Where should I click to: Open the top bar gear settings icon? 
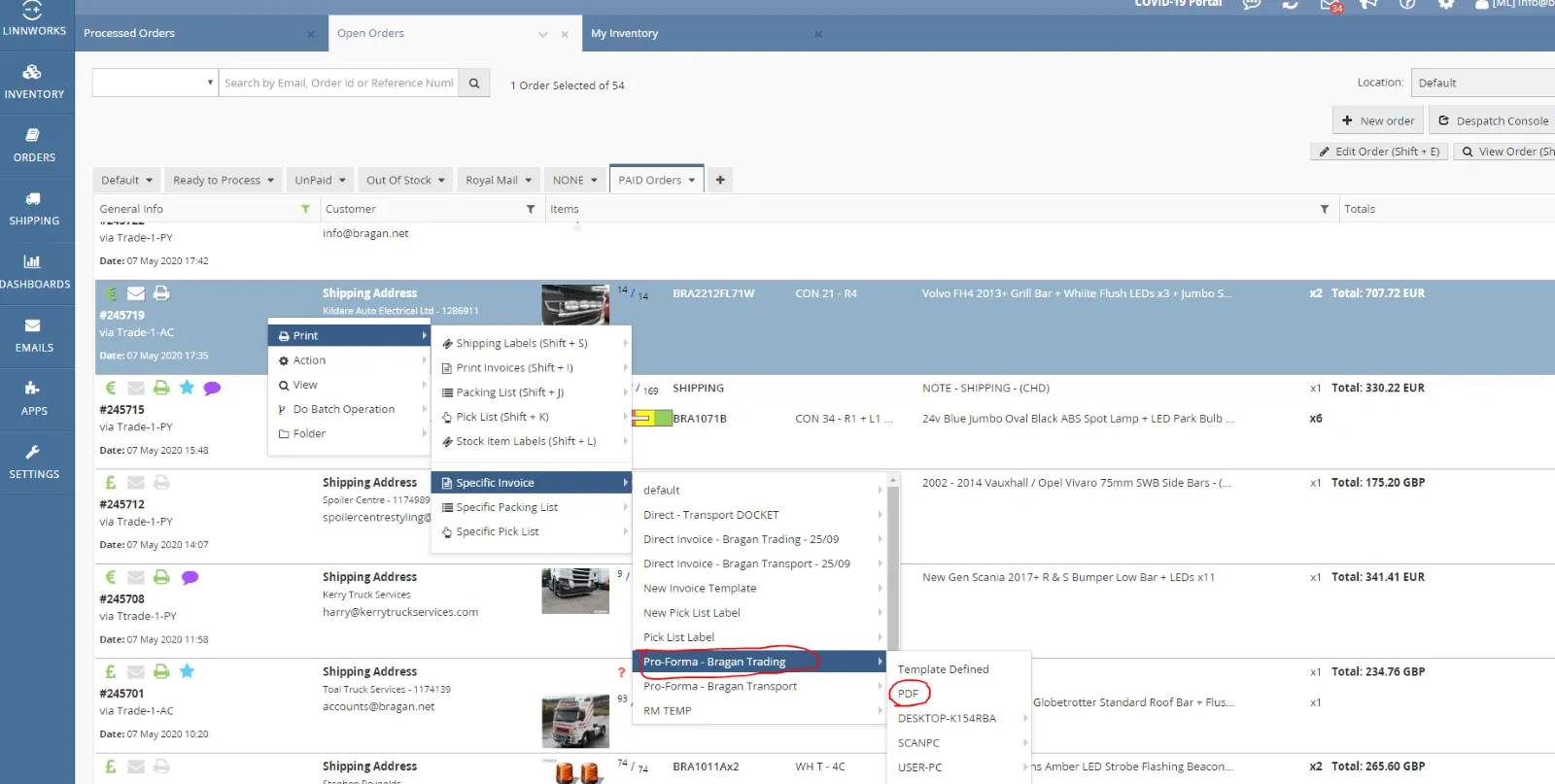tap(1446, 4)
